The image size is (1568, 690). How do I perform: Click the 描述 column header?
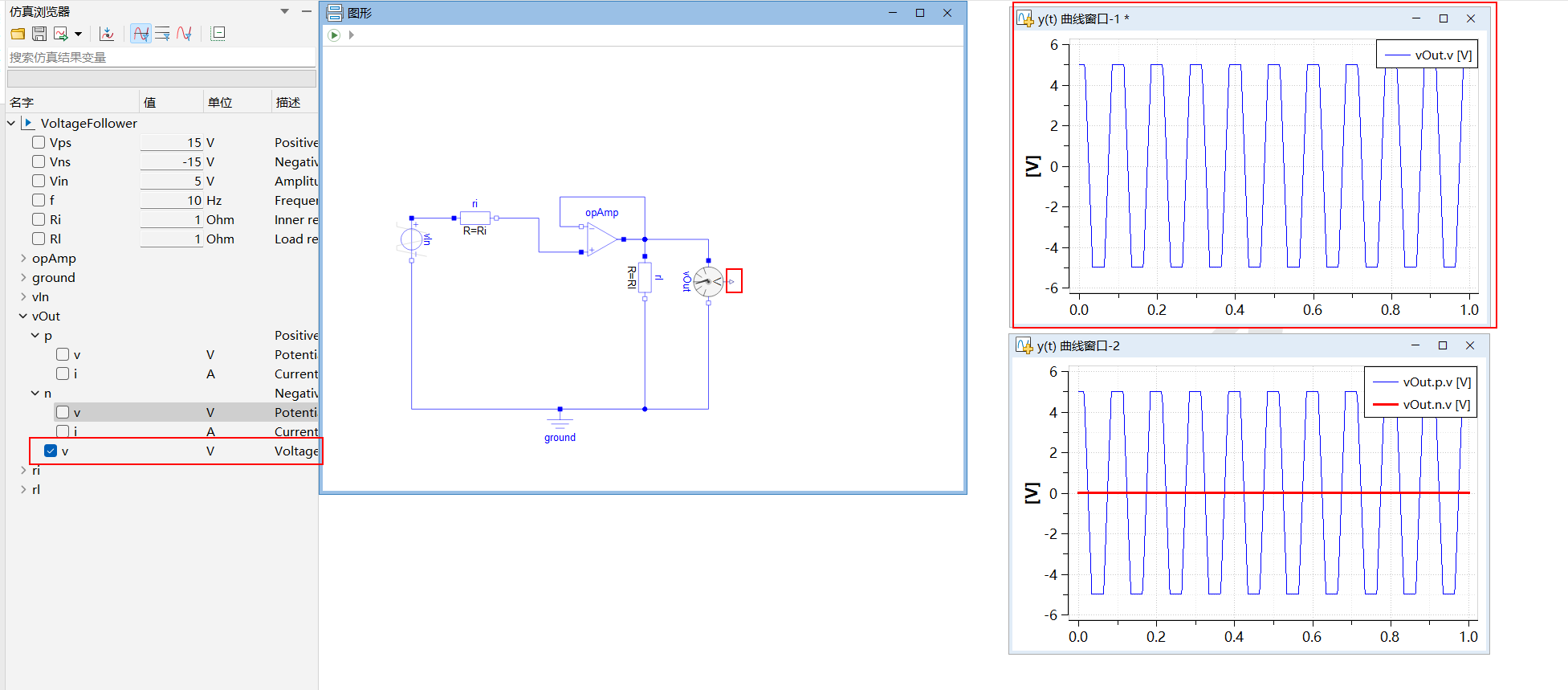coord(288,102)
